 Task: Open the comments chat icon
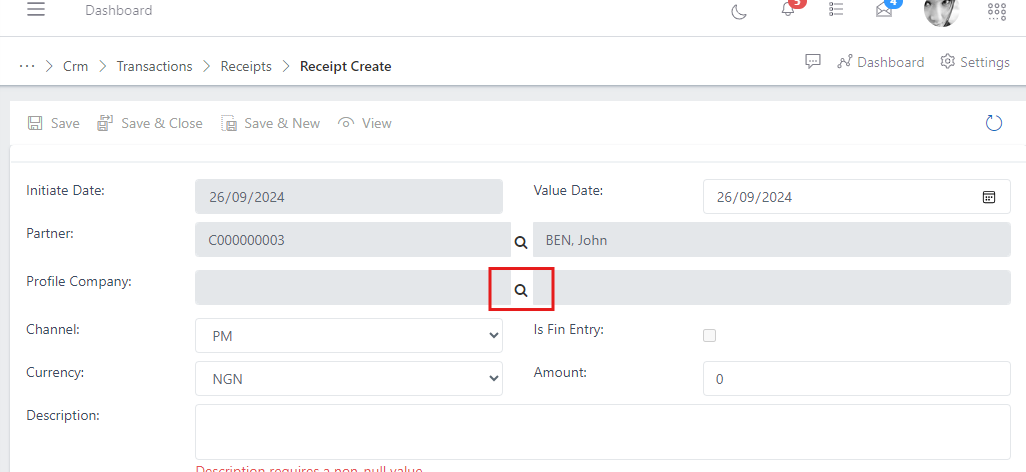coord(813,62)
